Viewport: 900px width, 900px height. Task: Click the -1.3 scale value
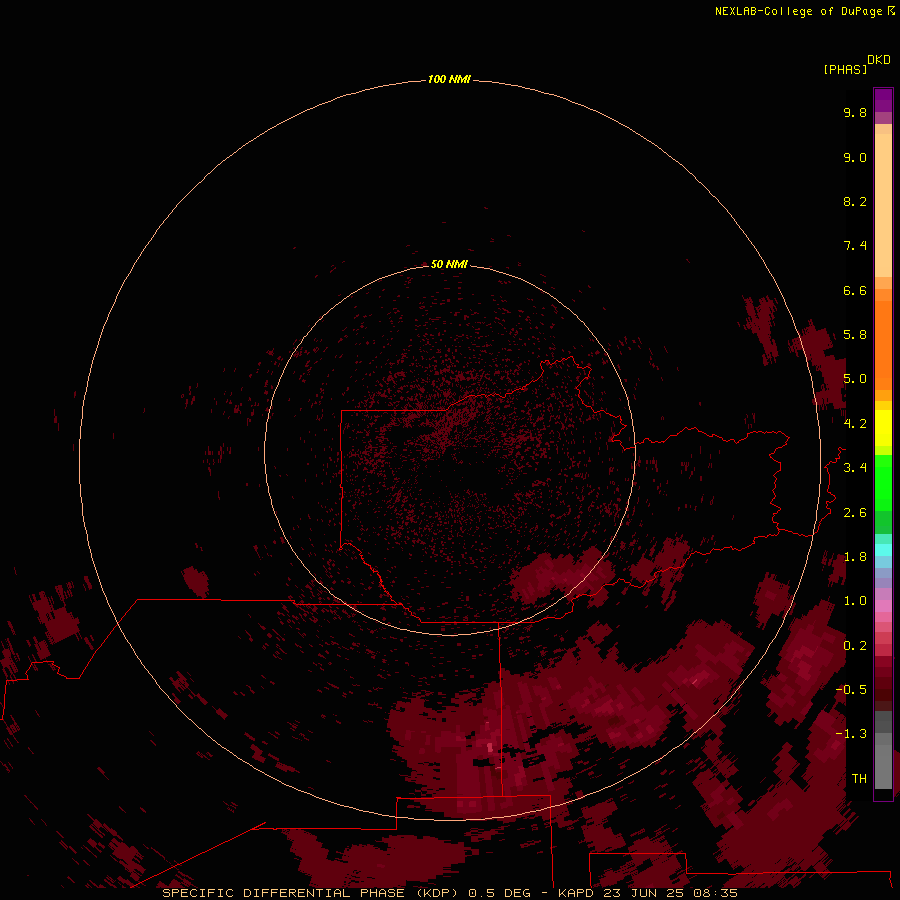pos(851,734)
